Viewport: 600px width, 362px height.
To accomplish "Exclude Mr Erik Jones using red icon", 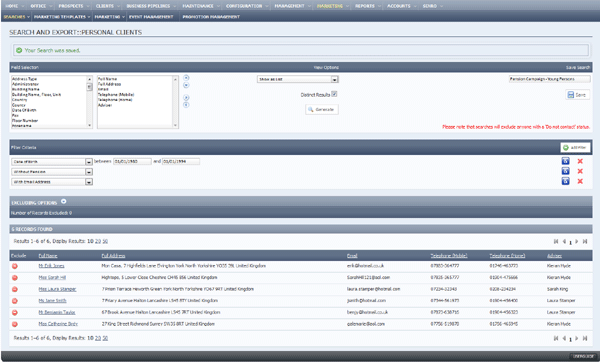I will (x=15, y=266).
